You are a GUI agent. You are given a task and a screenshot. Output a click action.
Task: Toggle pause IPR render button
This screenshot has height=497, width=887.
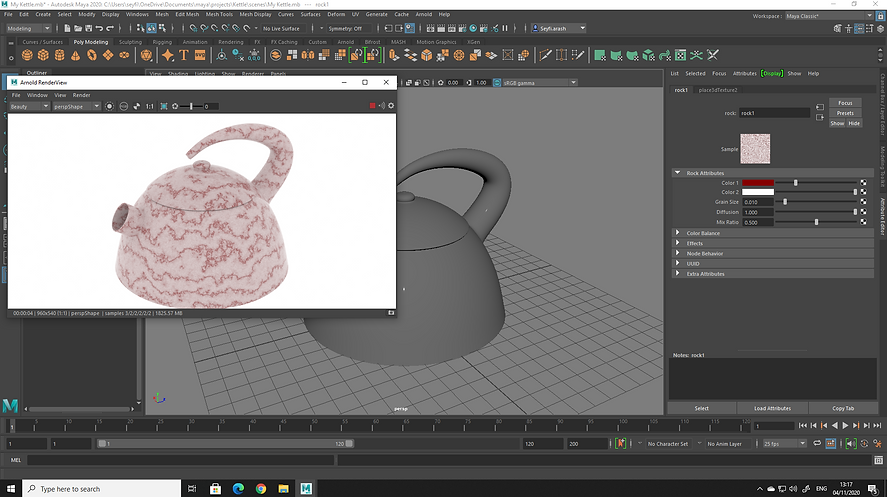[x=505, y=28]
